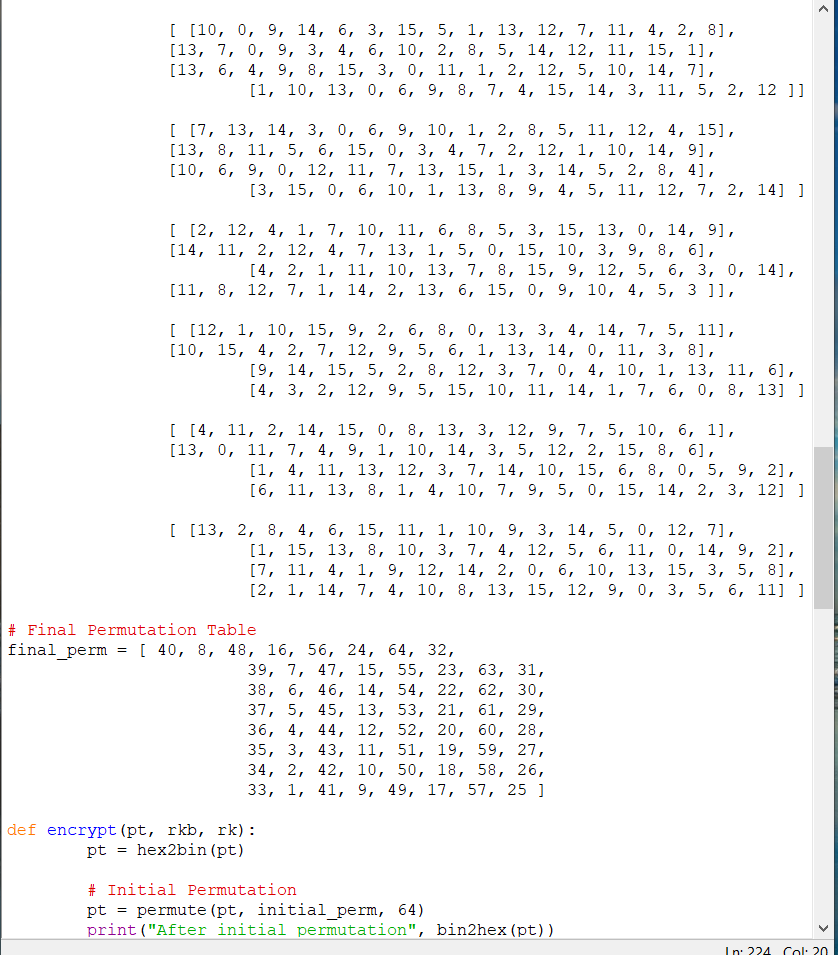Click the 'final_perm' variable name
The height and width of the screenshot is (955, 838).
57,650
